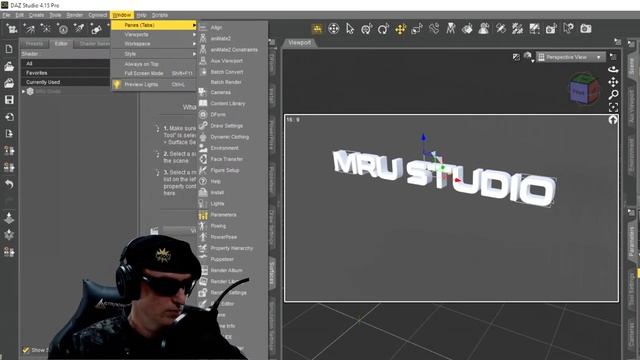This screenshot has height=360, width=640.
Task: Open the Figure Setup pane
Action: click(232, 170)
